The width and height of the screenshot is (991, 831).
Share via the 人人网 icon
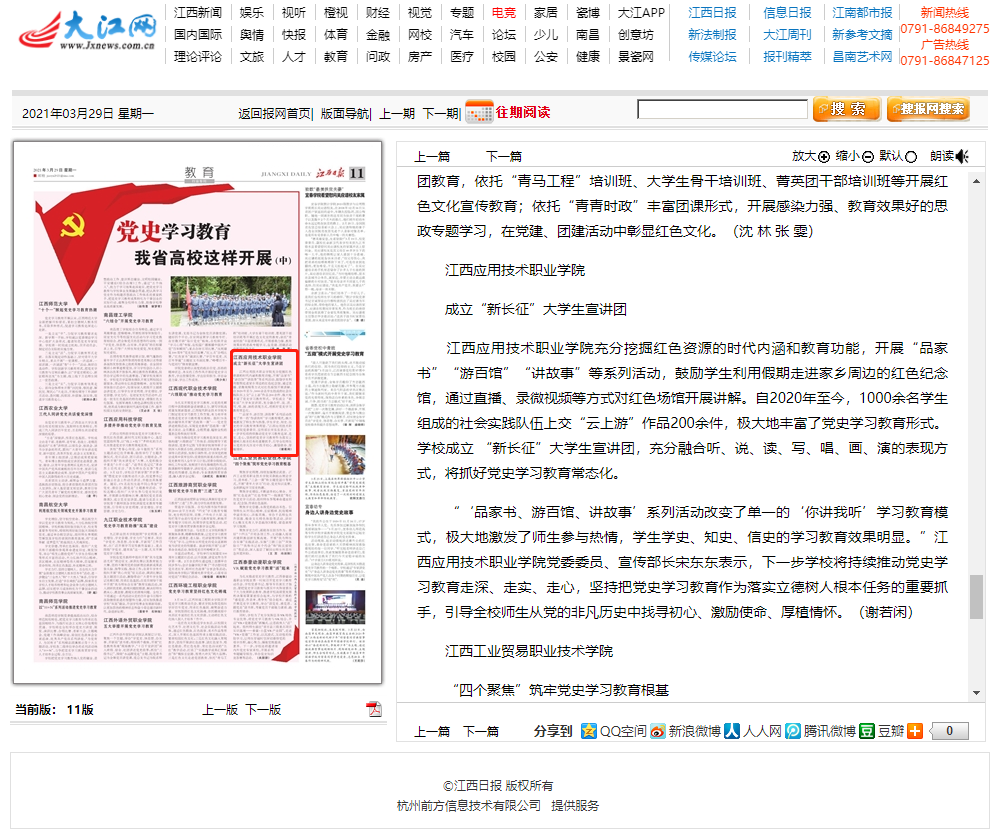click(732, 731)
